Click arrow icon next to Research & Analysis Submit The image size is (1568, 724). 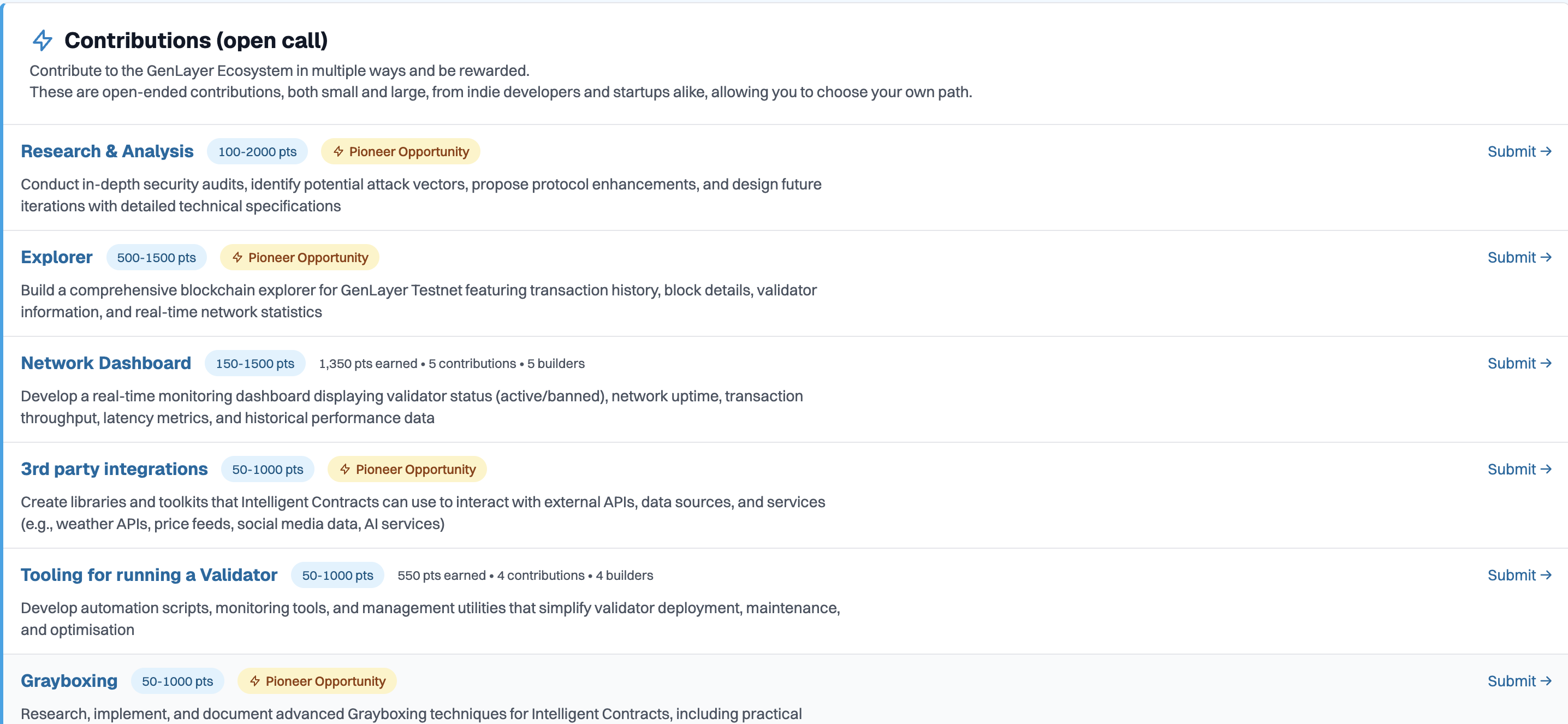click(1546, 152)
